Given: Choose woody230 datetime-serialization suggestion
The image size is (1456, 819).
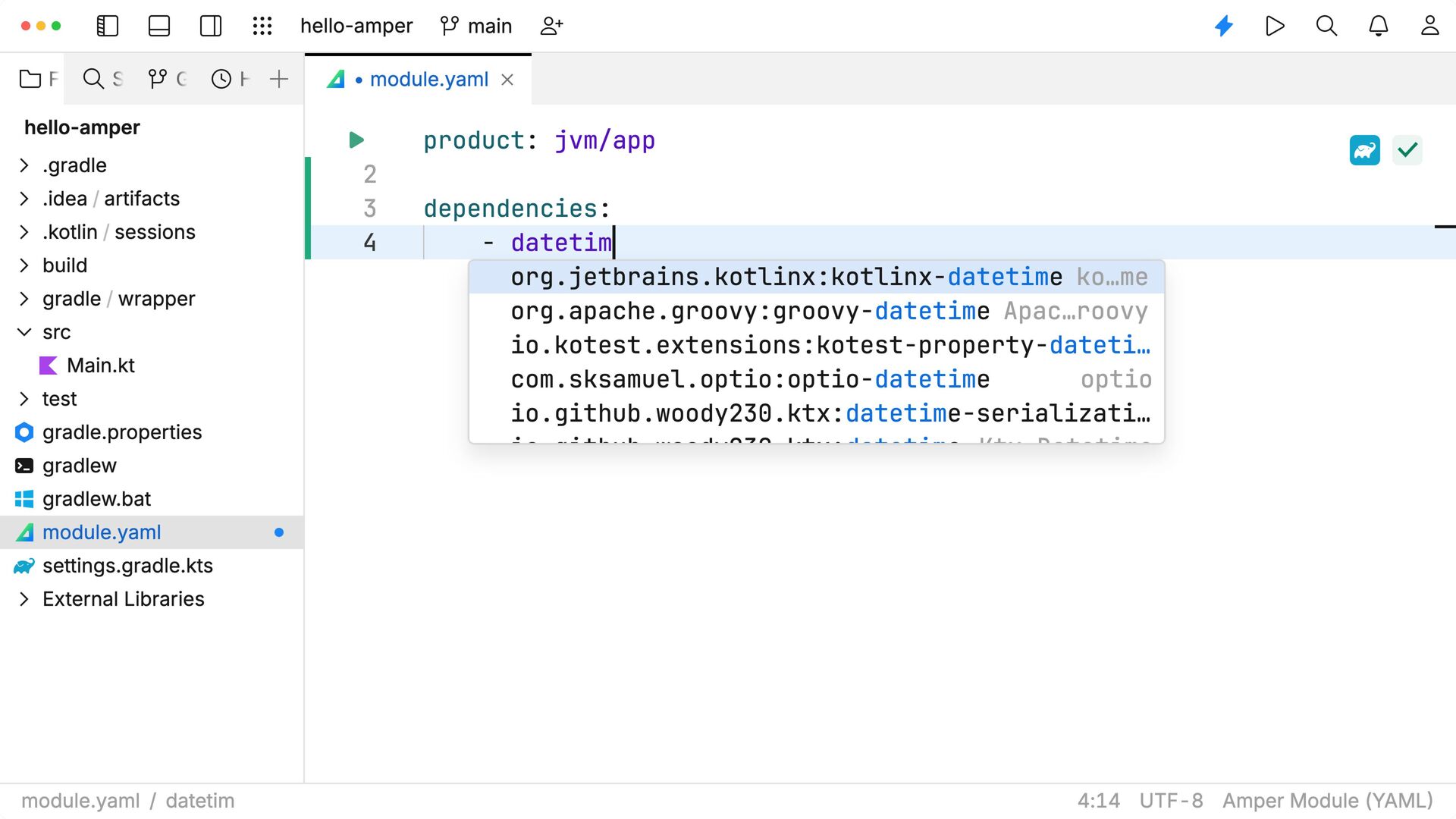Looking at the screenshot, I should pos(817,413).
